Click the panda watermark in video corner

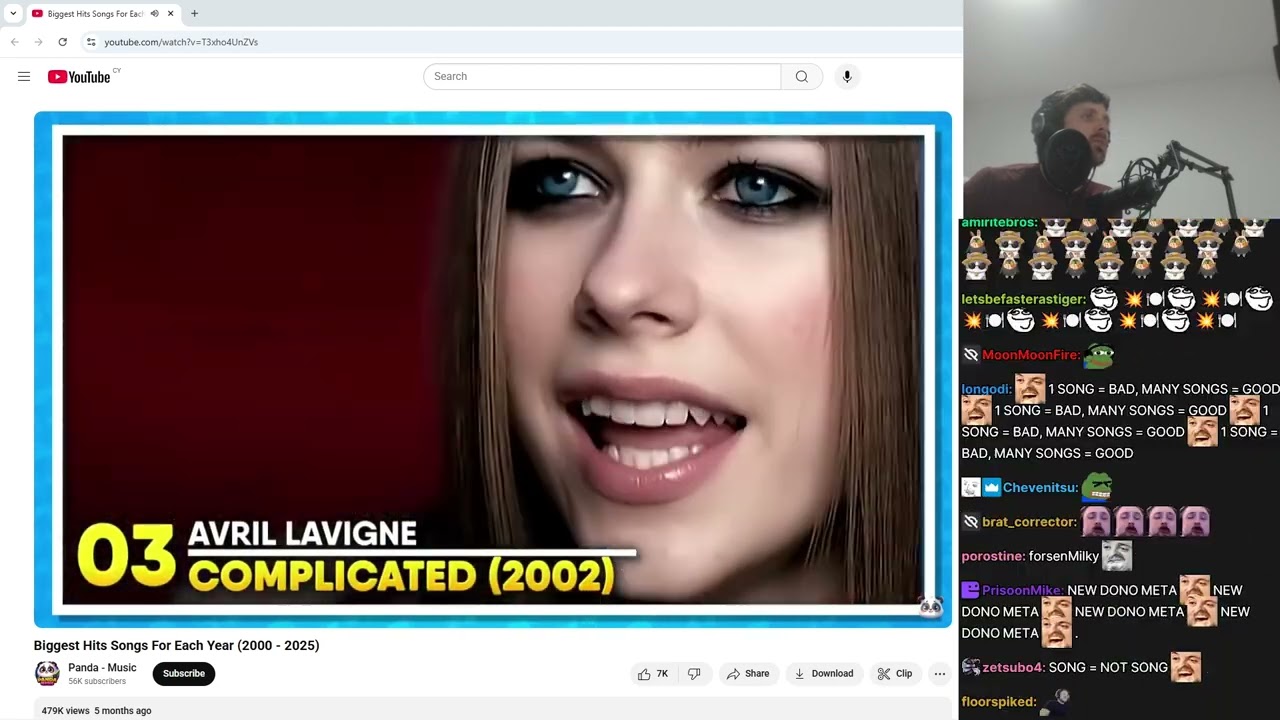click(930, 607)
